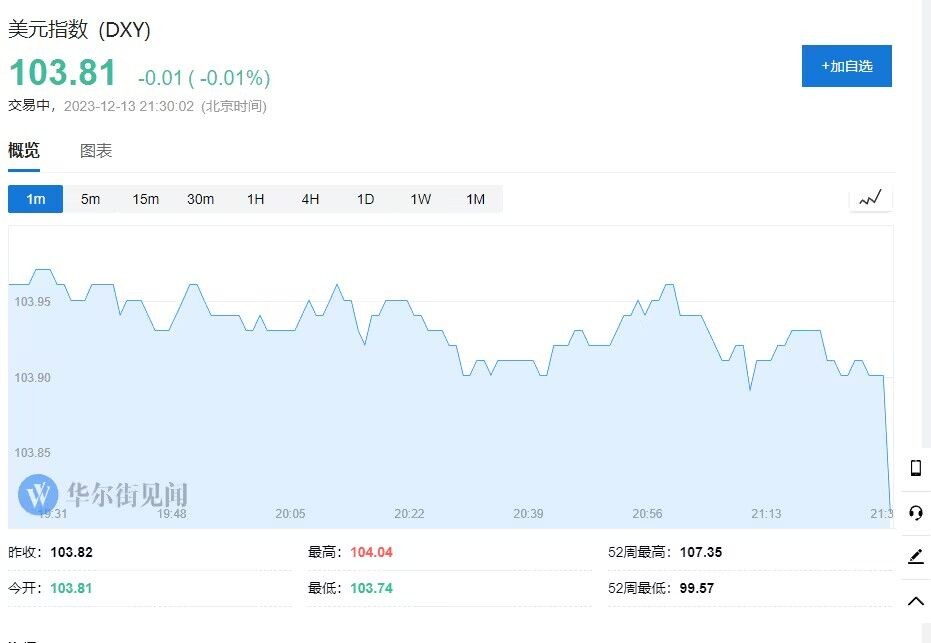This screenshot has width=931, height=643.
Task: Click the pencil feedback icon
Action: [x=916, y=556]
